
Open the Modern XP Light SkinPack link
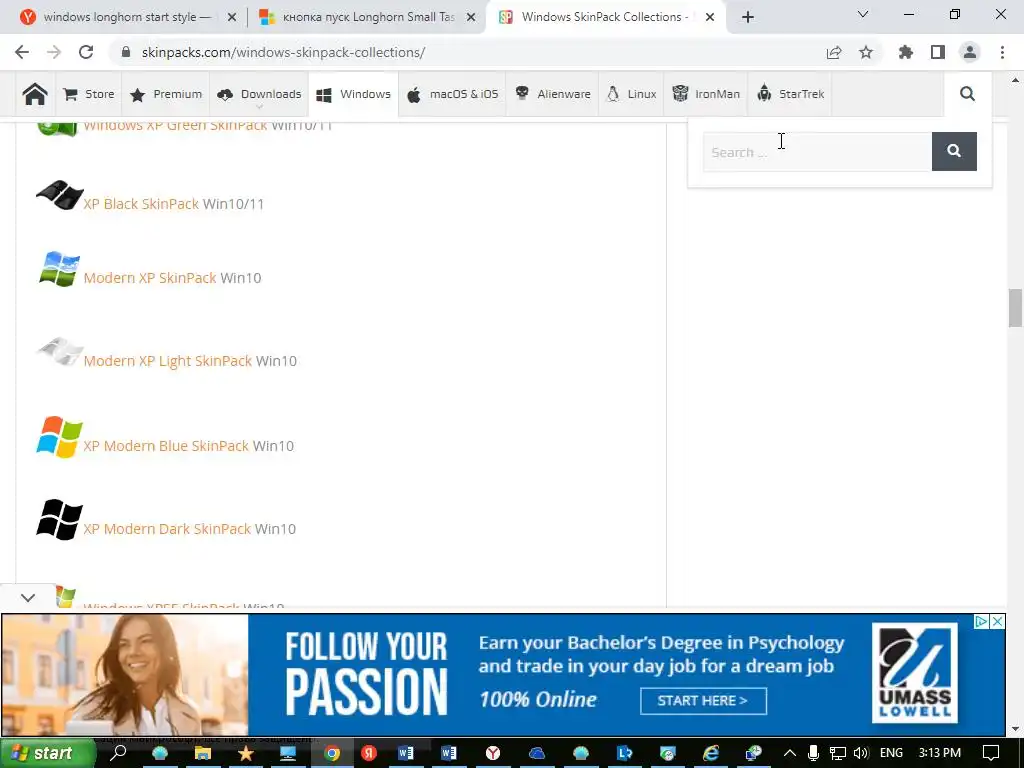coord(168,361)
